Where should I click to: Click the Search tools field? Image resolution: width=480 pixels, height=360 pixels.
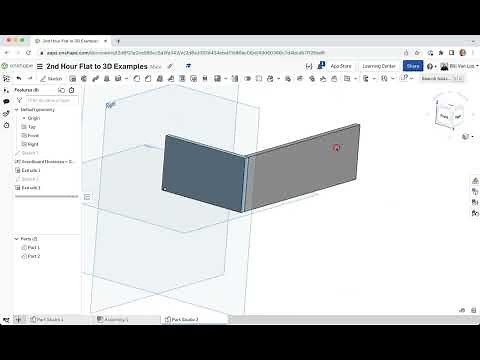click(442, 78)
